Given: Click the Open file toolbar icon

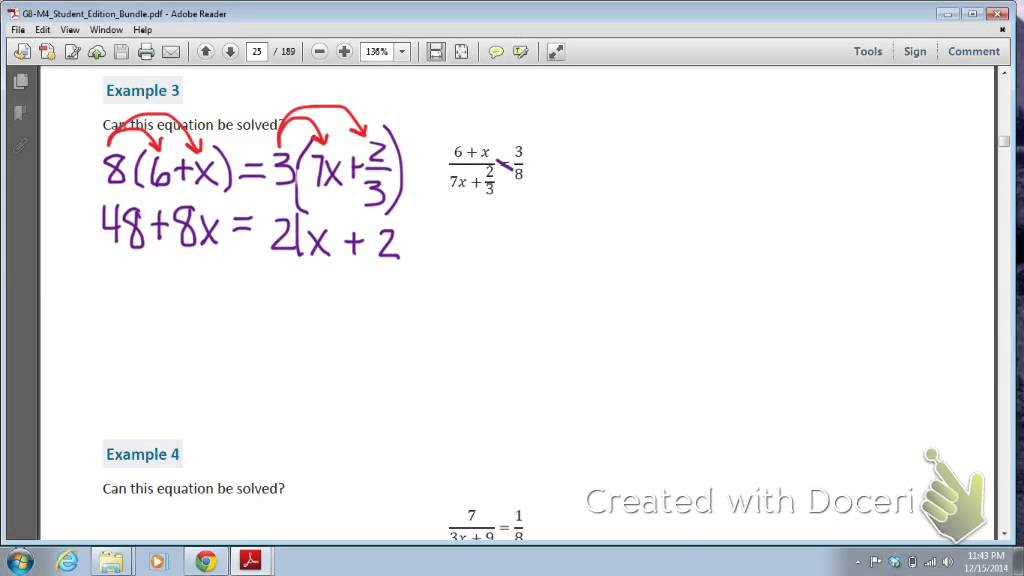Looking at the screenshot, I should pyautogui.click(x=22, y=52).
